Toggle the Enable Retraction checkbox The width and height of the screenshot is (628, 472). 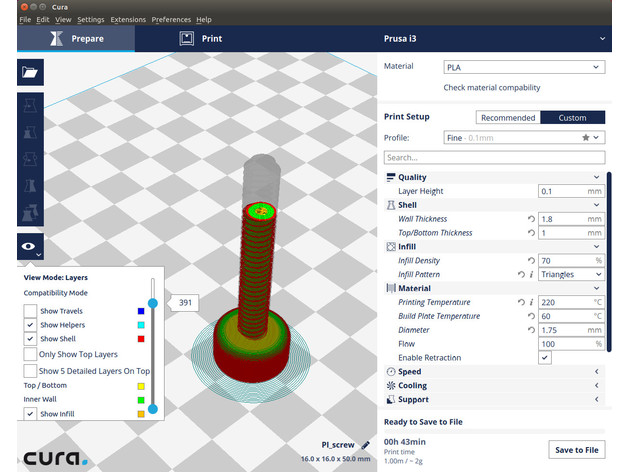(x=545, y=357)
